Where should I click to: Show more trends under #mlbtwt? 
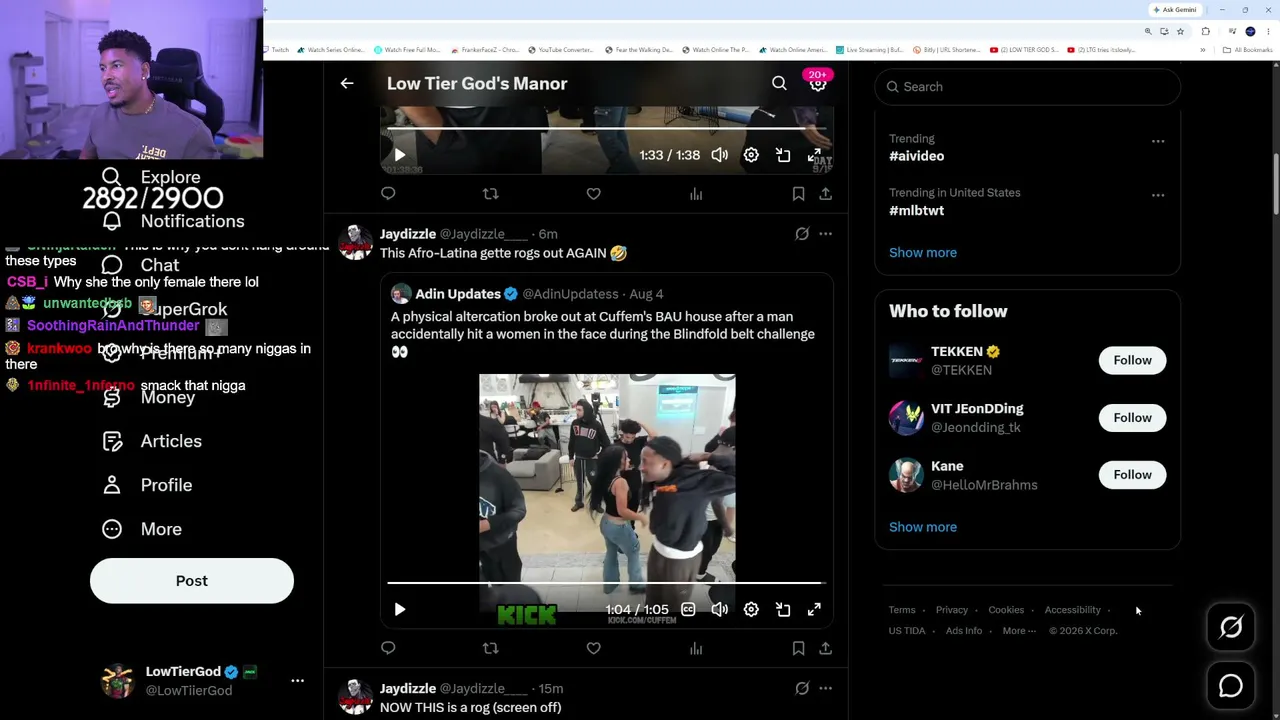coord(923,253)
